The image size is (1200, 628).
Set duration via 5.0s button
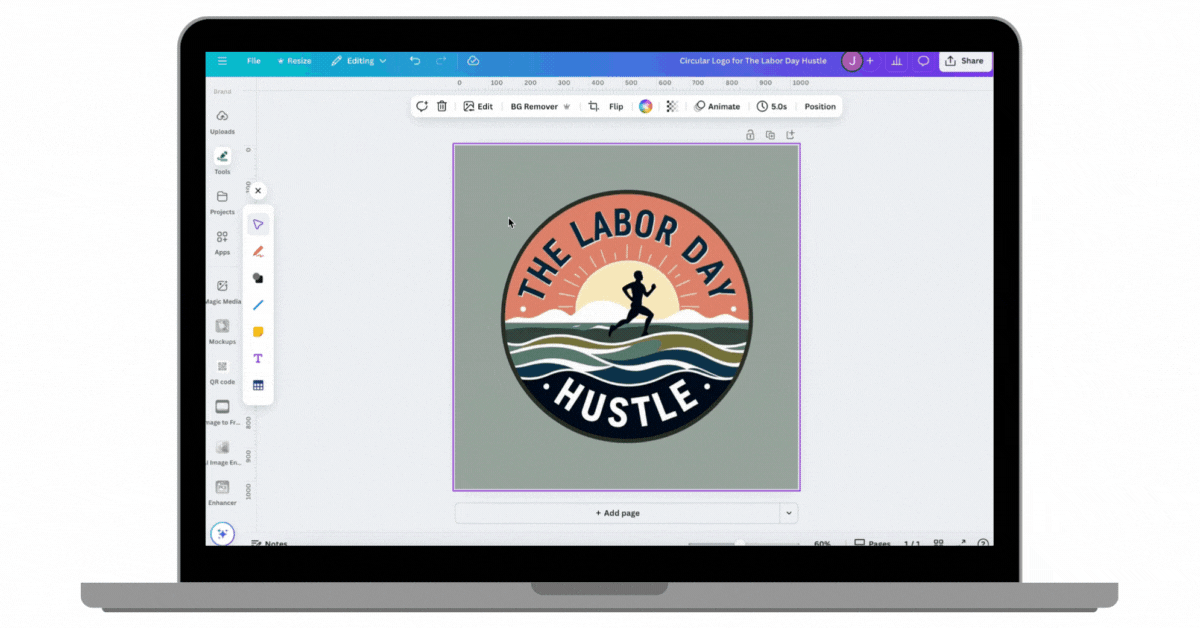click(772, 106)
